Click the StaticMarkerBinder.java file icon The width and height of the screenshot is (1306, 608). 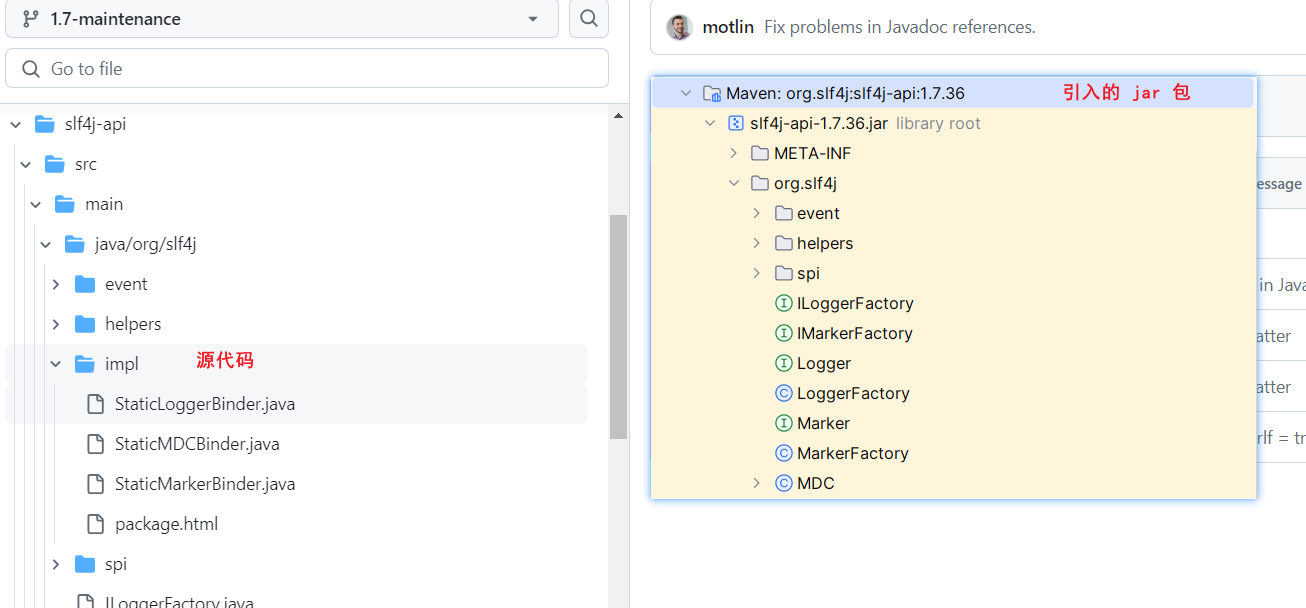coord(96,484)
